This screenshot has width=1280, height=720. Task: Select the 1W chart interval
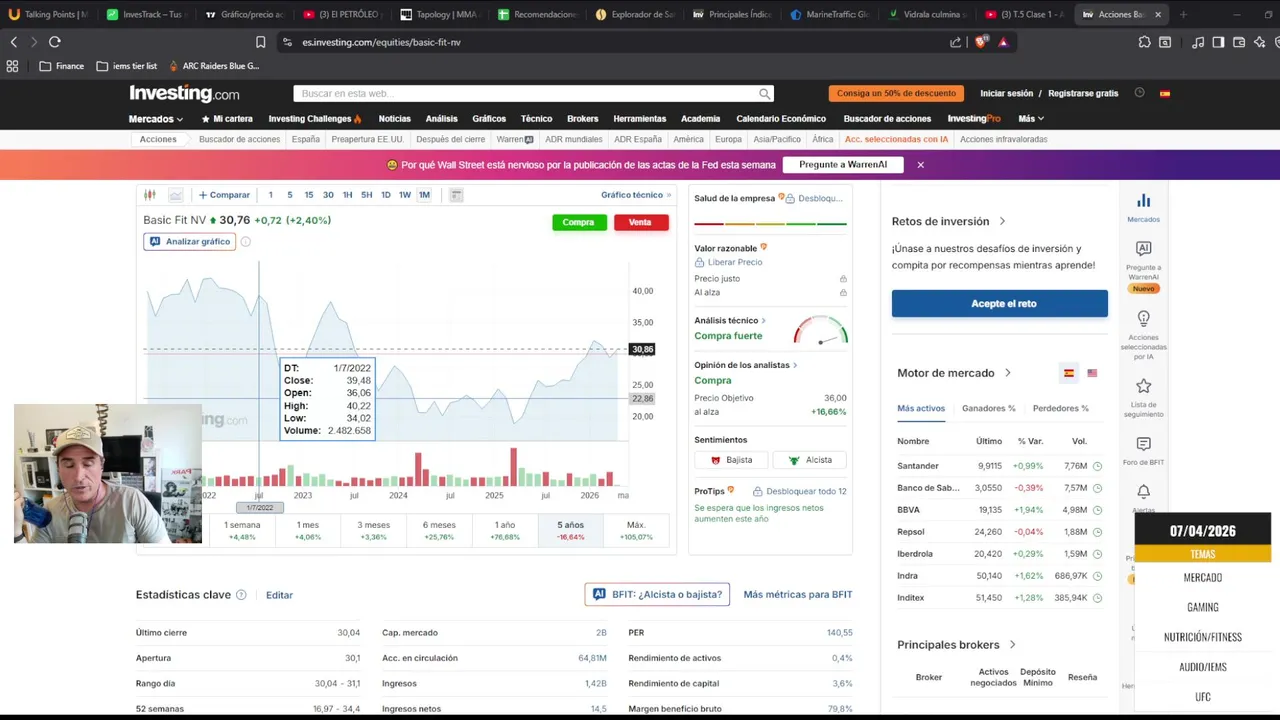tap(405, 195)
